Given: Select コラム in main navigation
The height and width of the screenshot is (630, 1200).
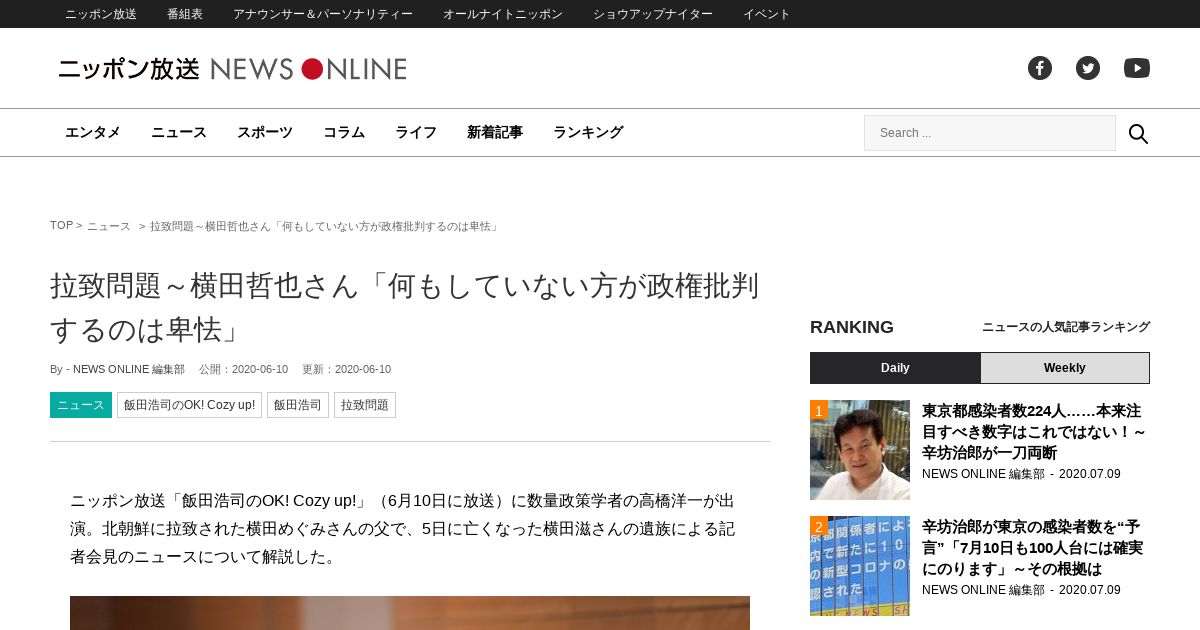Looking at the screenshot, I should coord(344,132).
